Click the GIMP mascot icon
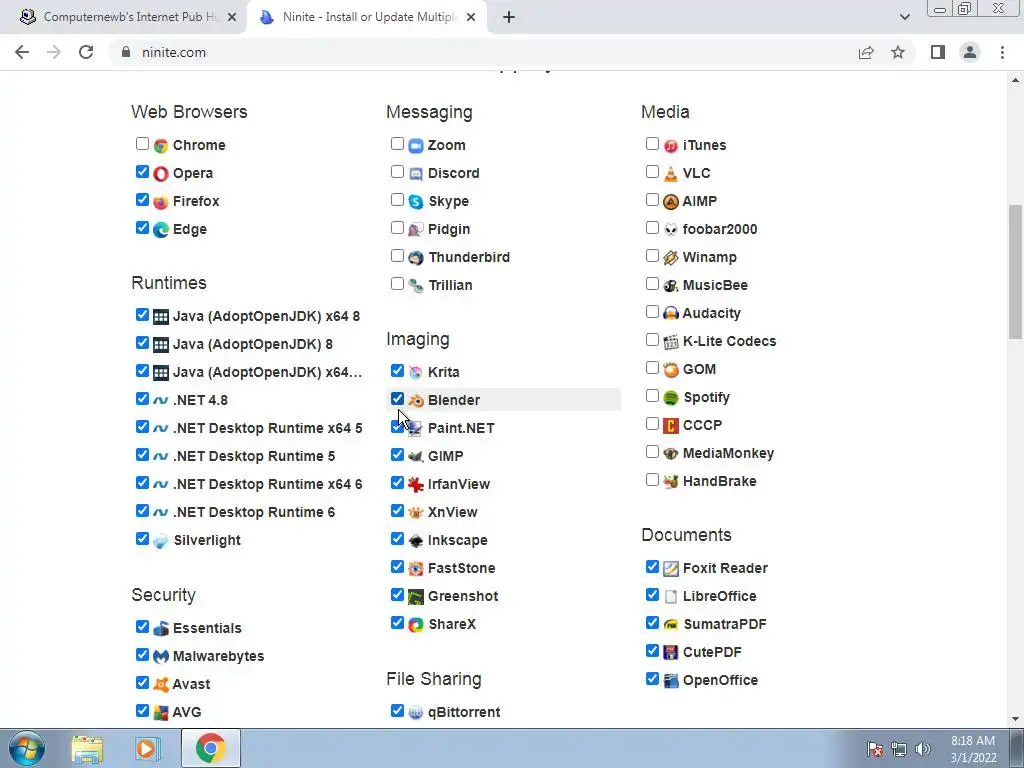Screen dimensions: 1024x768 coord(416,456)
